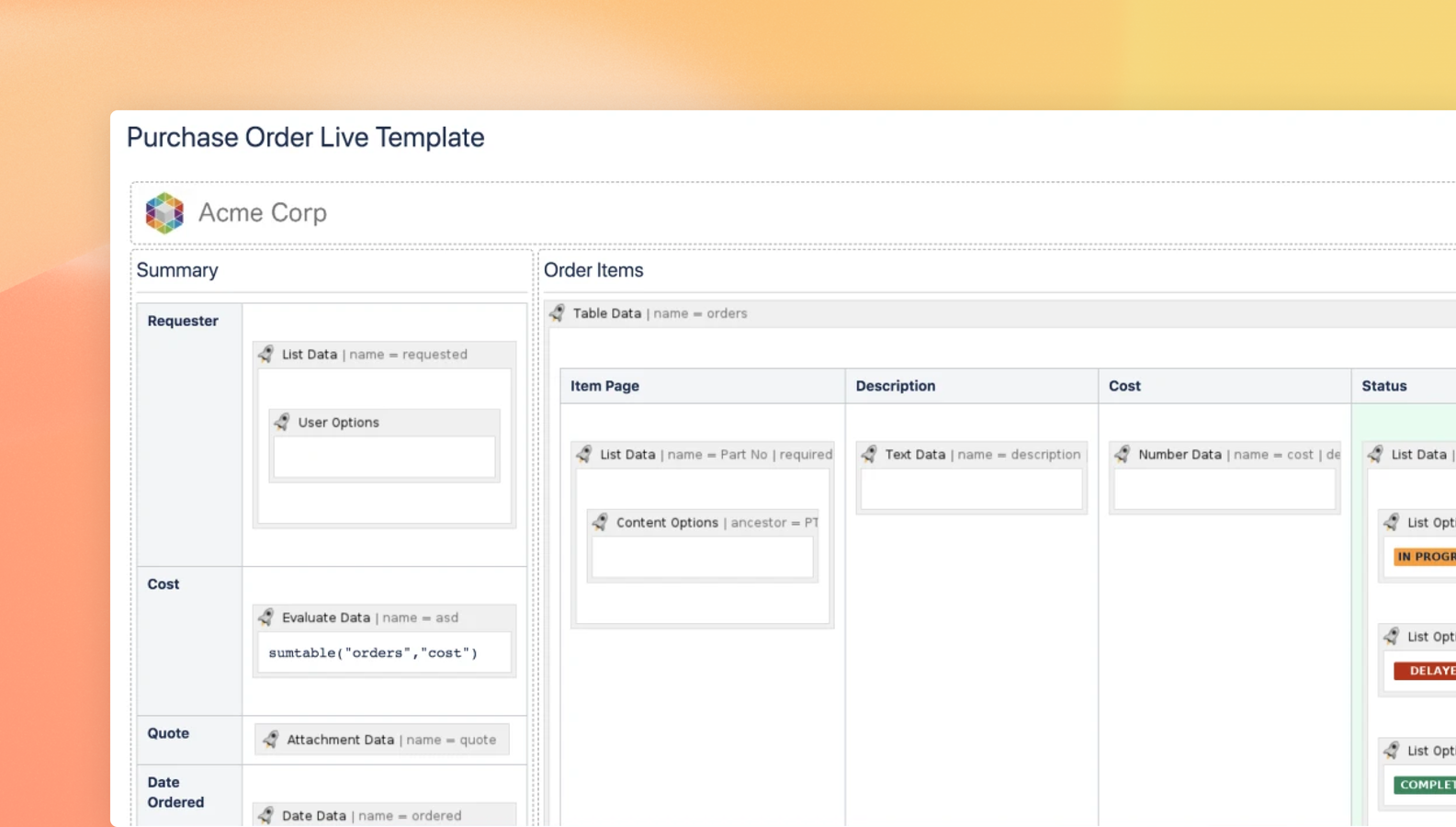1456x827 pixels.
Task: Click the Quote row label
Action: pos(168,733)
